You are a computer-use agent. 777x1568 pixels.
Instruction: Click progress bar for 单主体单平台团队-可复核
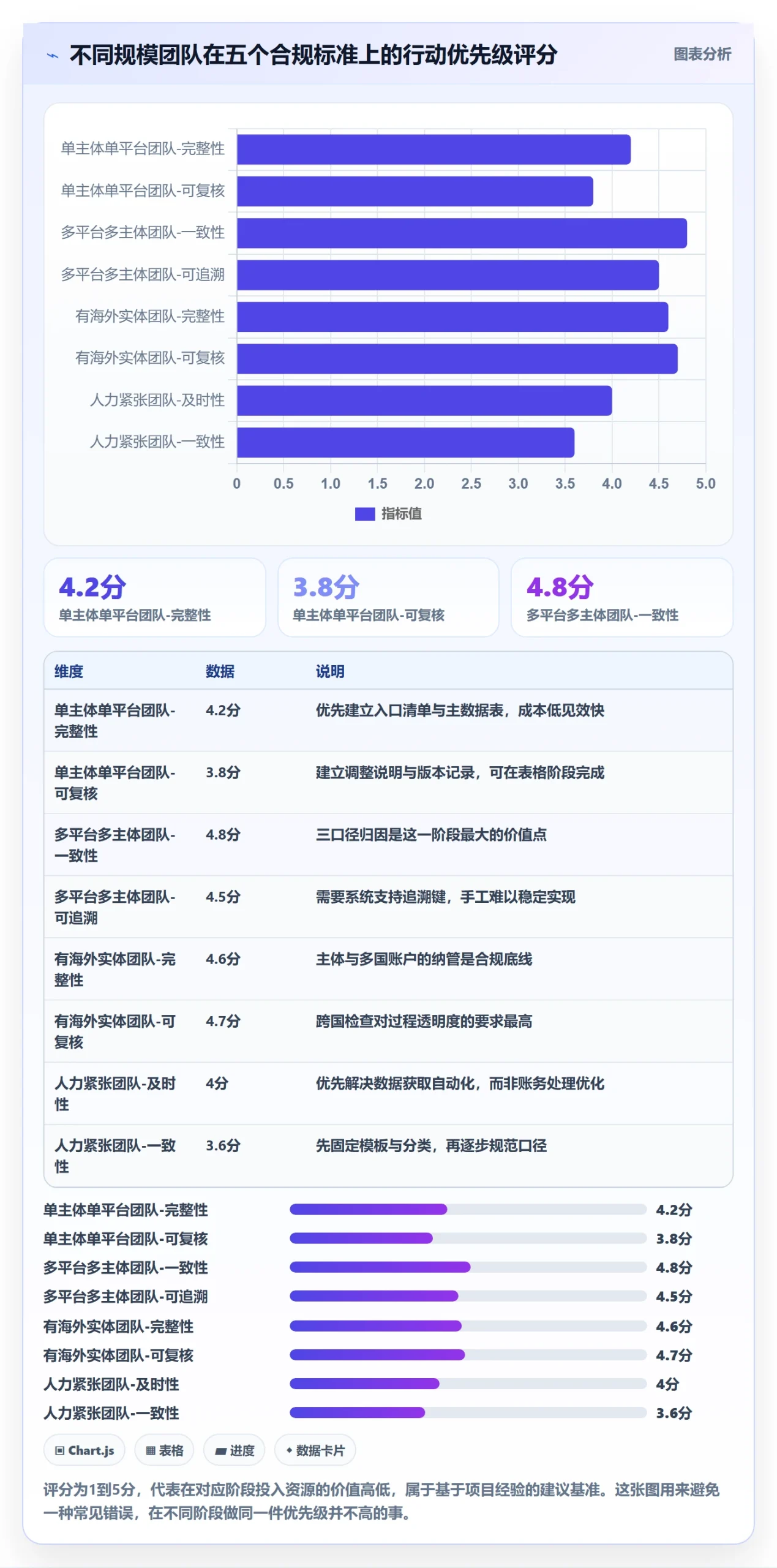(x=468, y=1238)
